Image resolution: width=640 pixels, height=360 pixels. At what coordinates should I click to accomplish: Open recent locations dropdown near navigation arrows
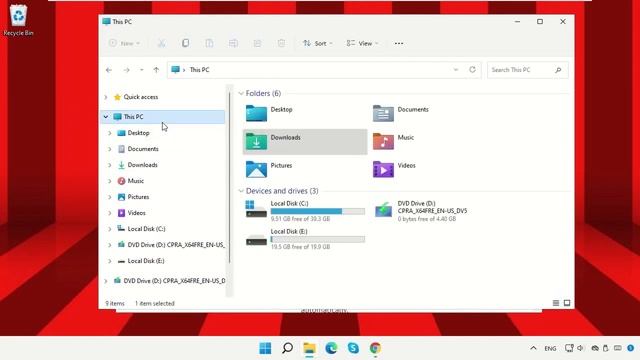tap(142, 70)
